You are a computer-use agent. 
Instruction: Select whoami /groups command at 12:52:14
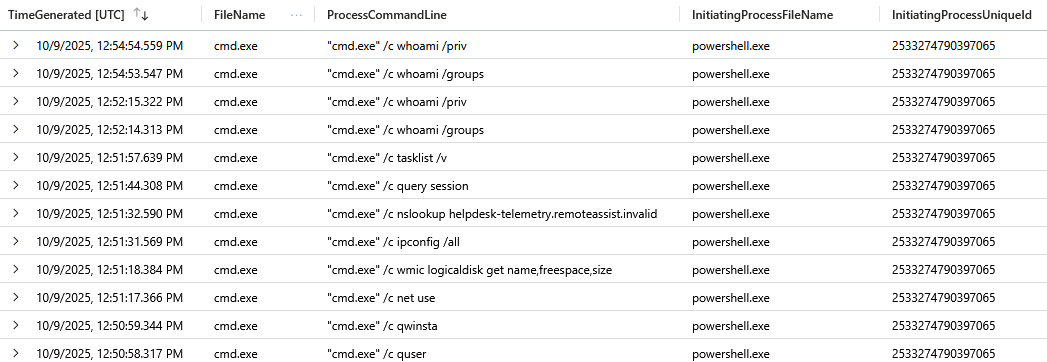[405, 130]
